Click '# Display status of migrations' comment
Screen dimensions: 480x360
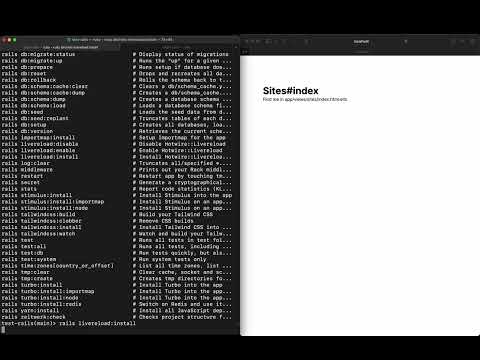(181, 54)
